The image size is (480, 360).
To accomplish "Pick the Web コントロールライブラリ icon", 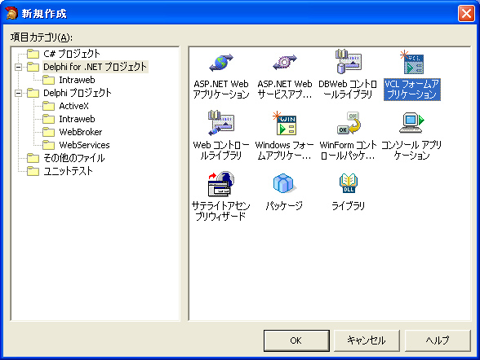I will coord(221,123).
